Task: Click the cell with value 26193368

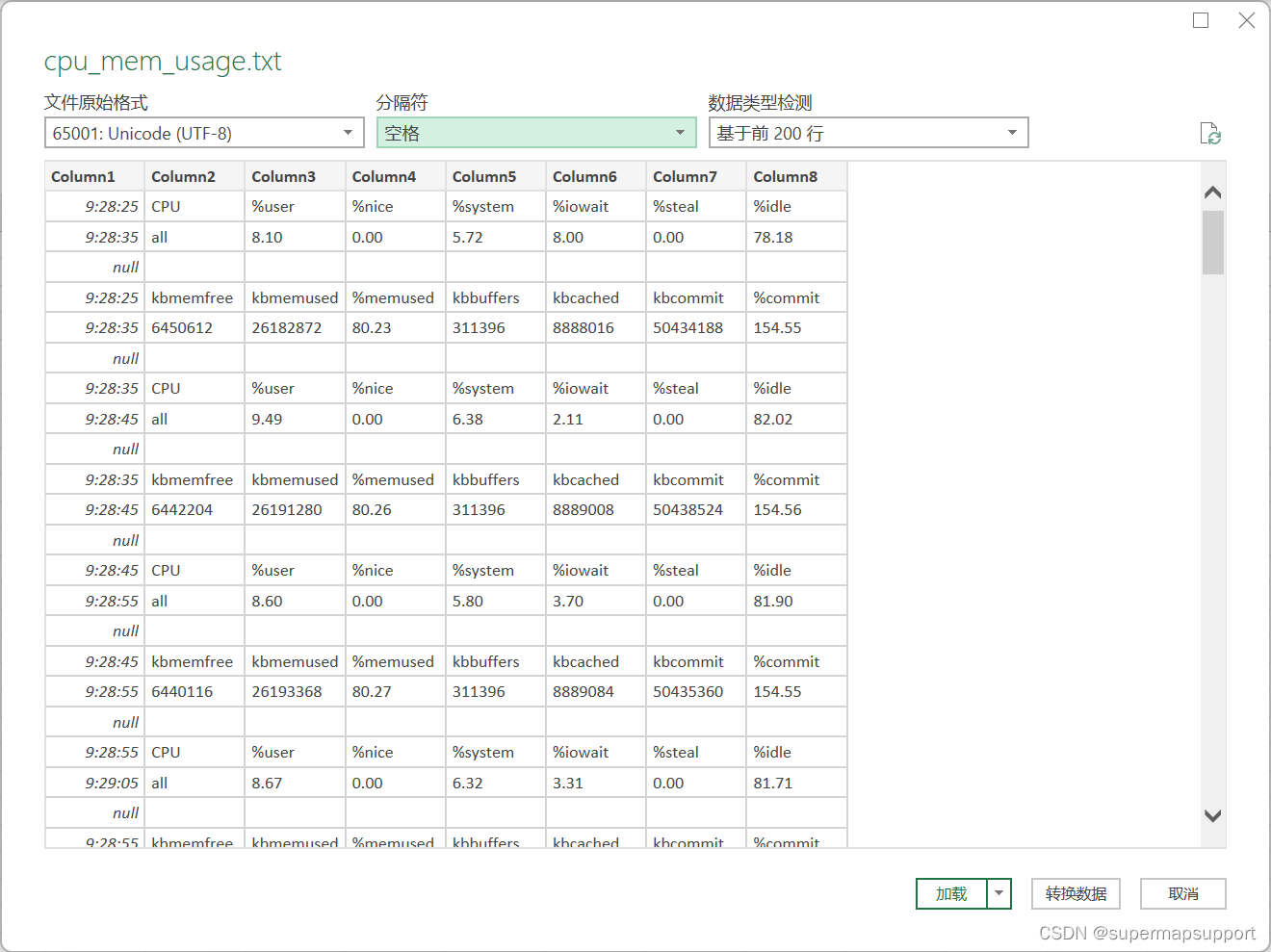Action: coord(295,691)
